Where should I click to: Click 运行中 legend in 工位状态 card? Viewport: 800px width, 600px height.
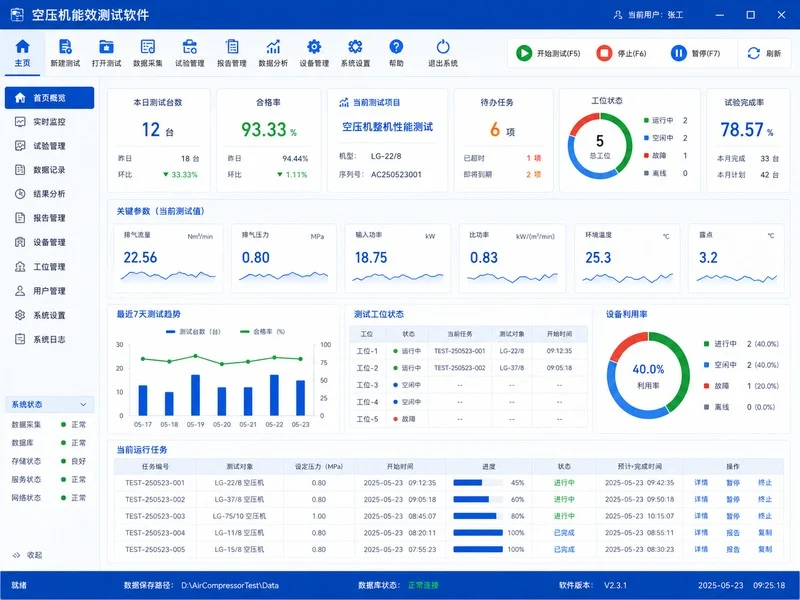point(666,120)
